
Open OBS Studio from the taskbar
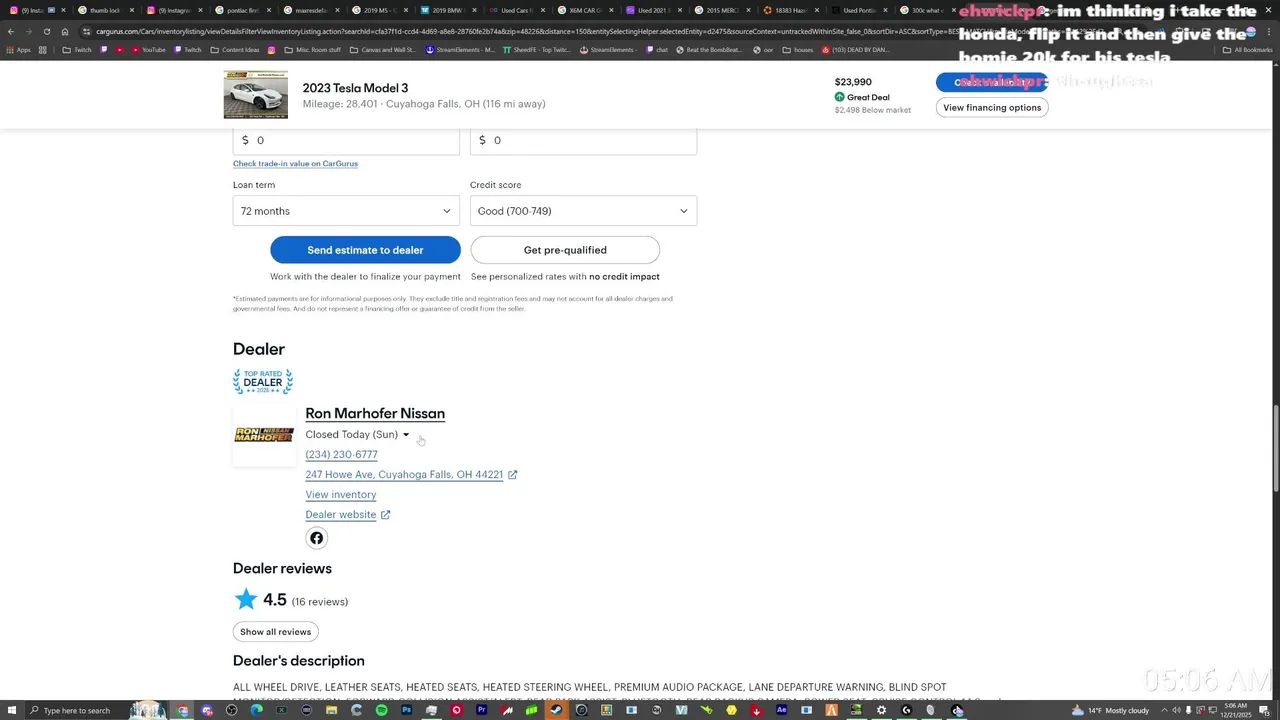(231, 710)
